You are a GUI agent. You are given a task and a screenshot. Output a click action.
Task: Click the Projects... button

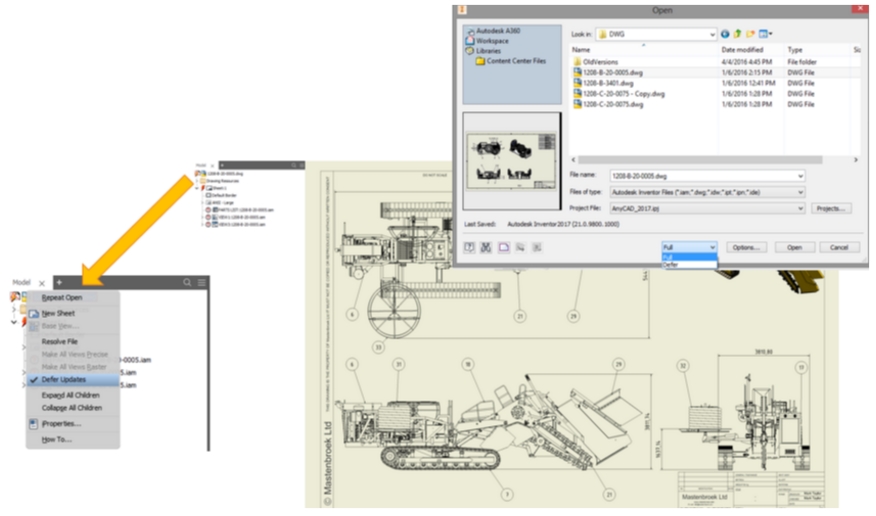(831, 208)
